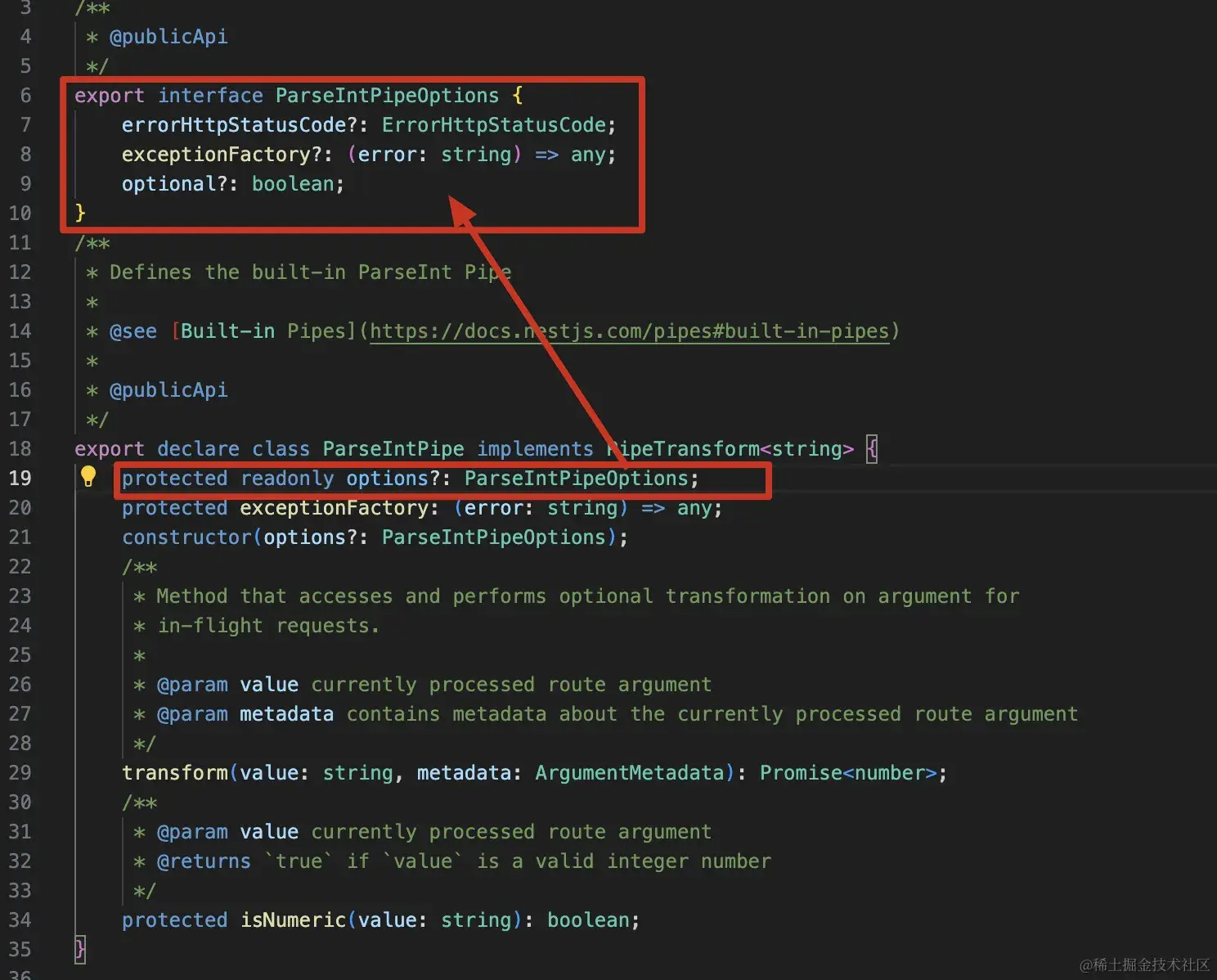Click '@param' tag on line 27

192,714
